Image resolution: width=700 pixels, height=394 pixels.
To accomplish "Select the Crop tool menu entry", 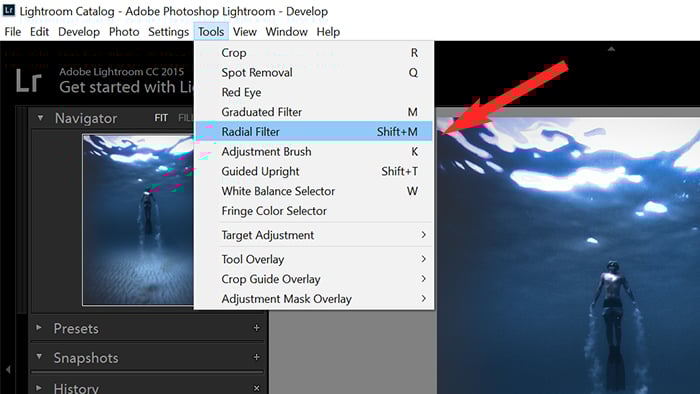I will 314,53.
